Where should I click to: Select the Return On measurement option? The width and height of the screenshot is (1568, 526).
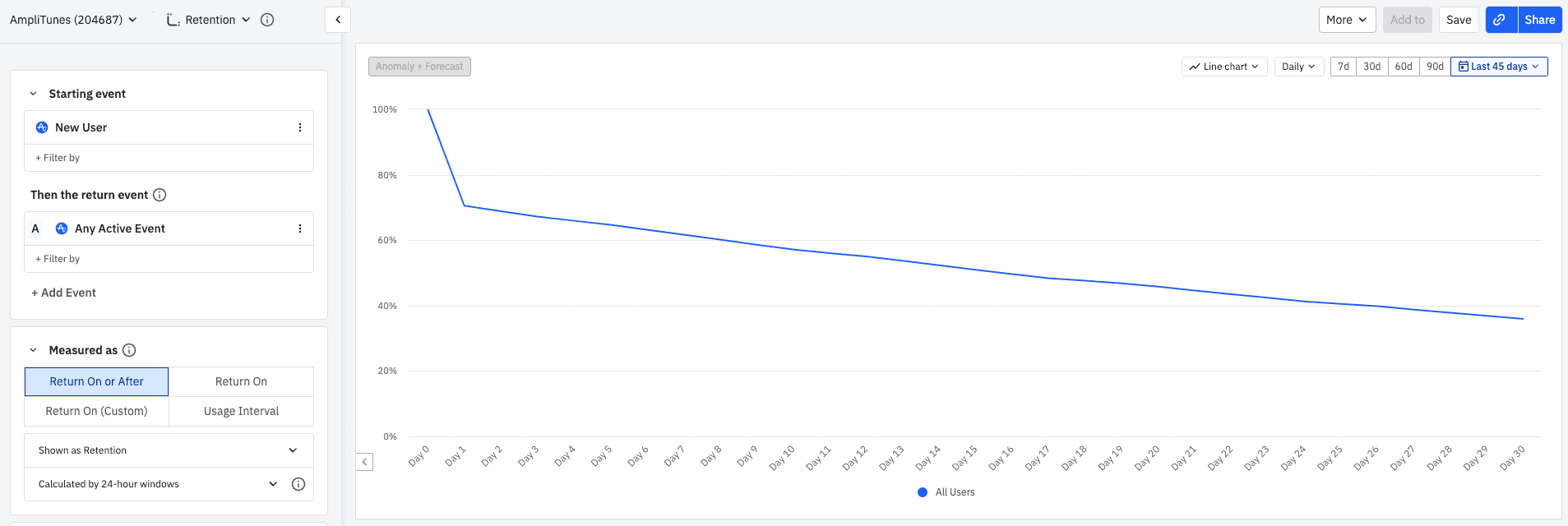(x=241, y=381)
